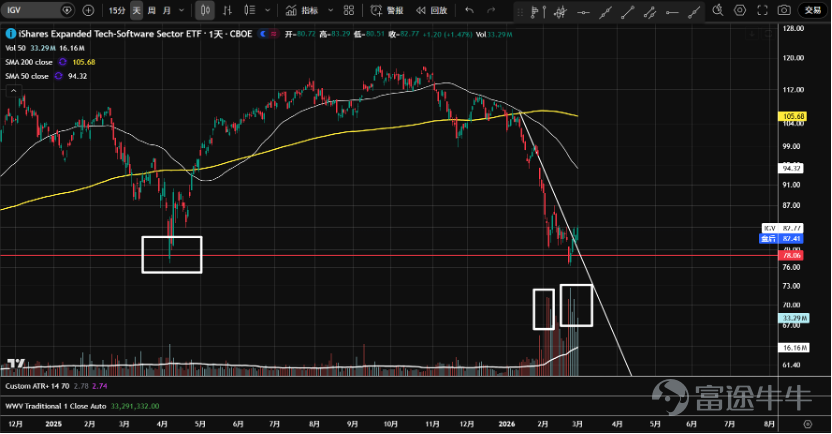Select the 周 weekly timeframe
This screenshot has height=434, width=832.
pyautogui.click(x=152, y=10)
